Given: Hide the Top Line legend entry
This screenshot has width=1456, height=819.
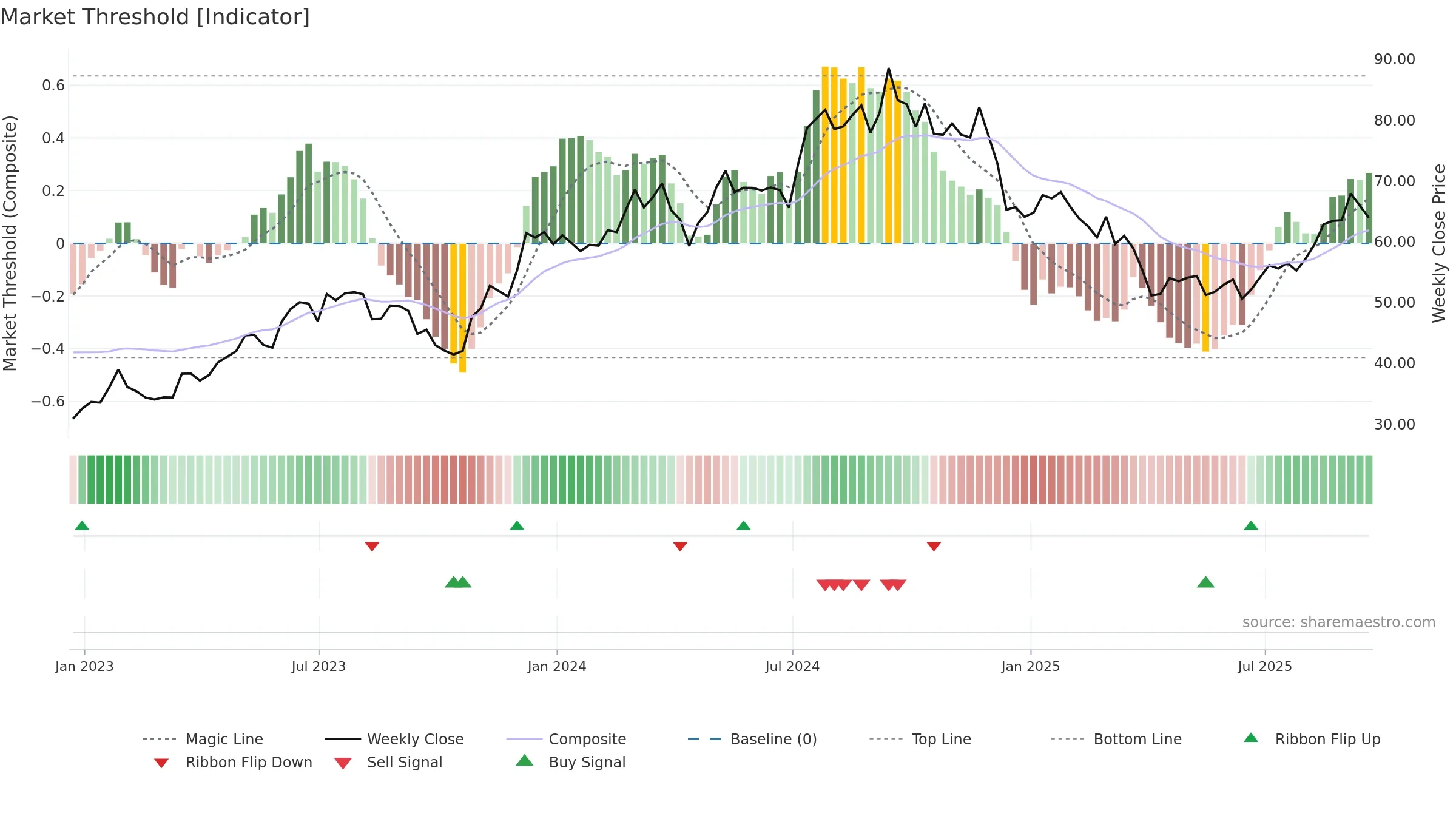Looking at the screenshot, I should tap(920, 739).
